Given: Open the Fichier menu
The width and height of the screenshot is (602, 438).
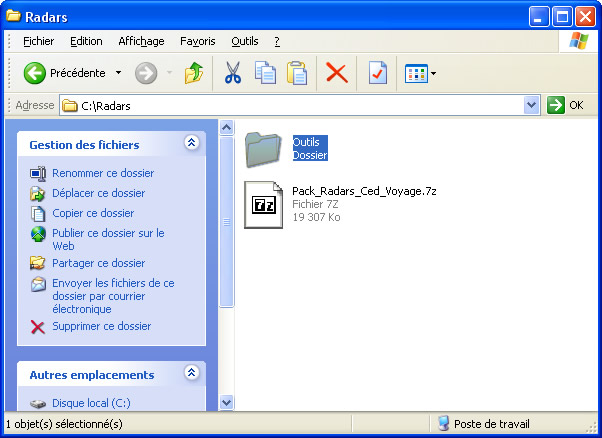Looking at the screenshot, I should 38,41.
